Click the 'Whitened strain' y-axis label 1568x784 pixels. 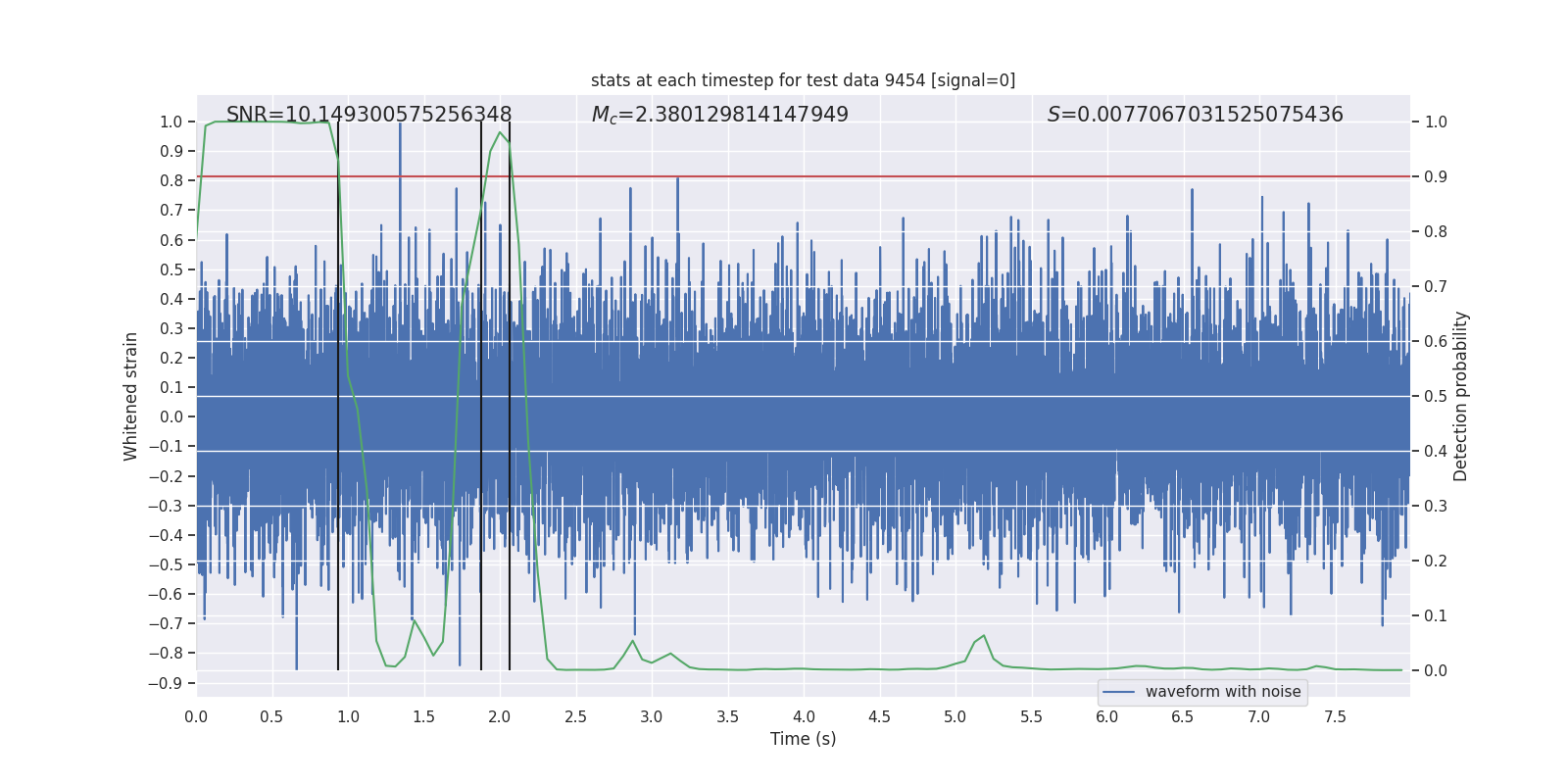coord(130,396)
